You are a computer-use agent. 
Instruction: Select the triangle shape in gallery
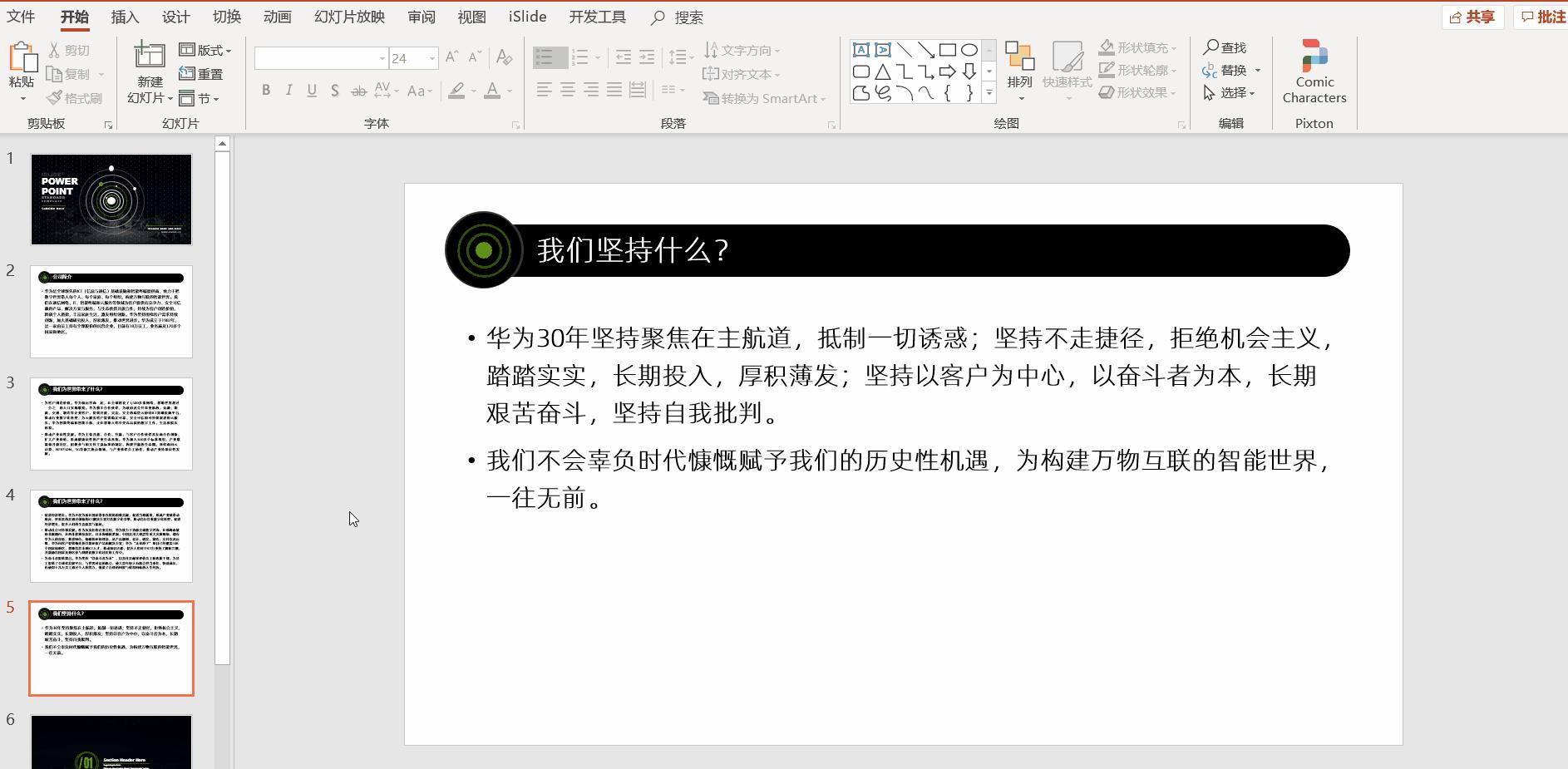click(883, 71)
